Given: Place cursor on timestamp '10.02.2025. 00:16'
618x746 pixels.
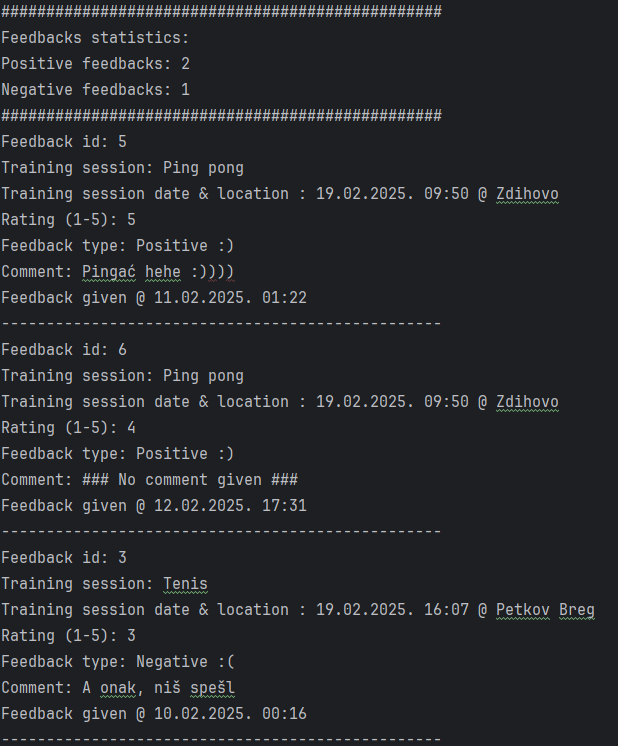Looking at the screenshot, I should coord(230,714).
